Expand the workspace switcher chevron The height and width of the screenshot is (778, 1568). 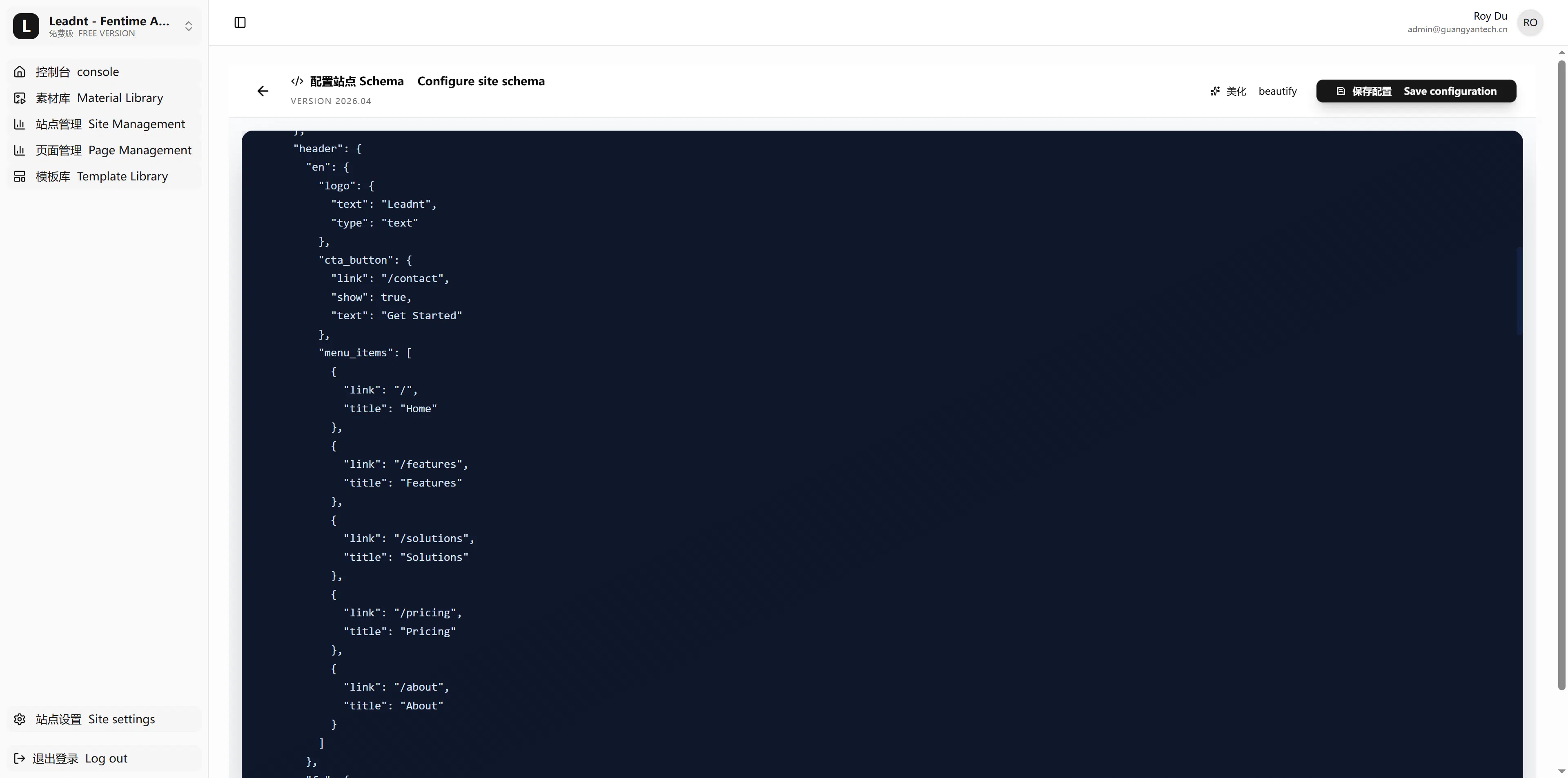(x=189, y=26)
